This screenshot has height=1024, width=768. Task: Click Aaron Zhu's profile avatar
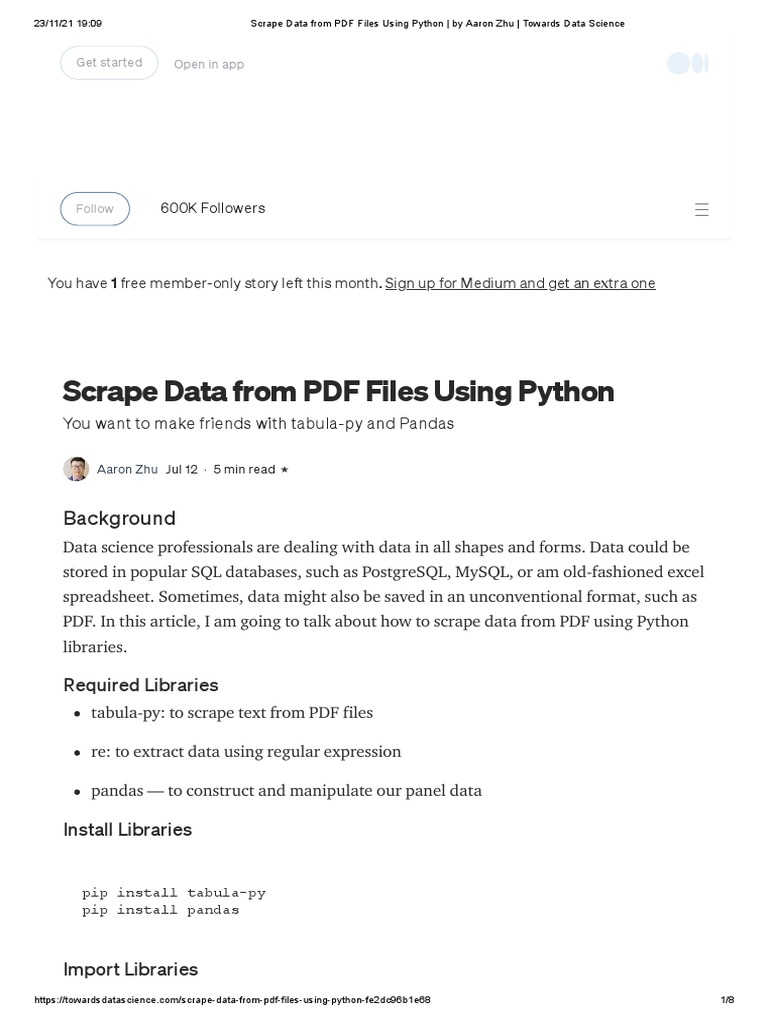click(x=76, y=469)
